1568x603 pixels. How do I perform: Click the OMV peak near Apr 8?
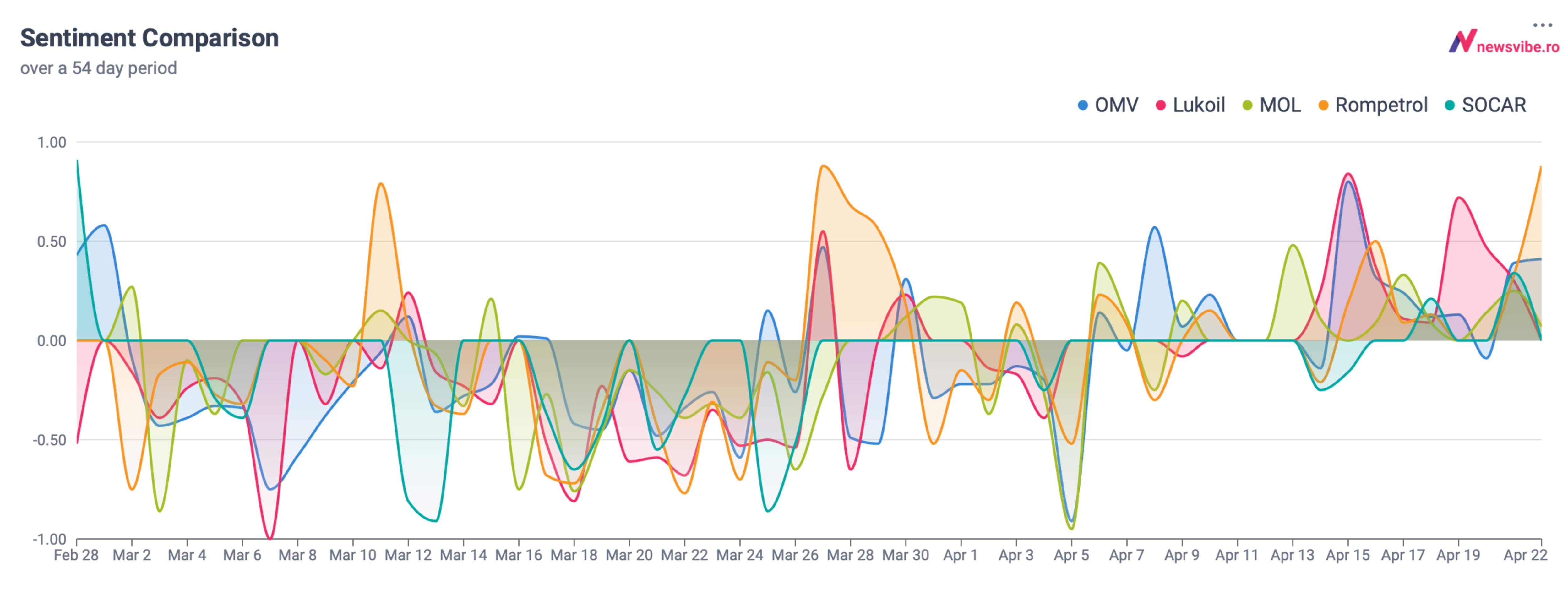1155,228
